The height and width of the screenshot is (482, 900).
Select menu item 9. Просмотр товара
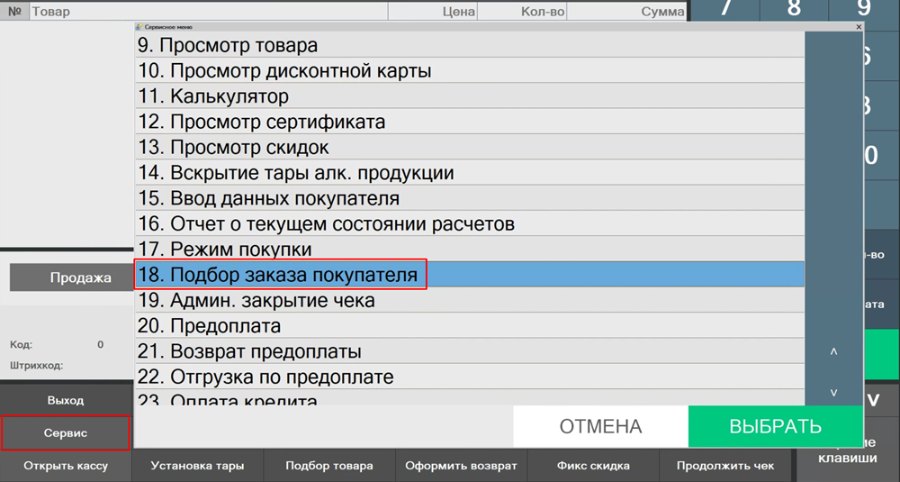pos(470,45)
